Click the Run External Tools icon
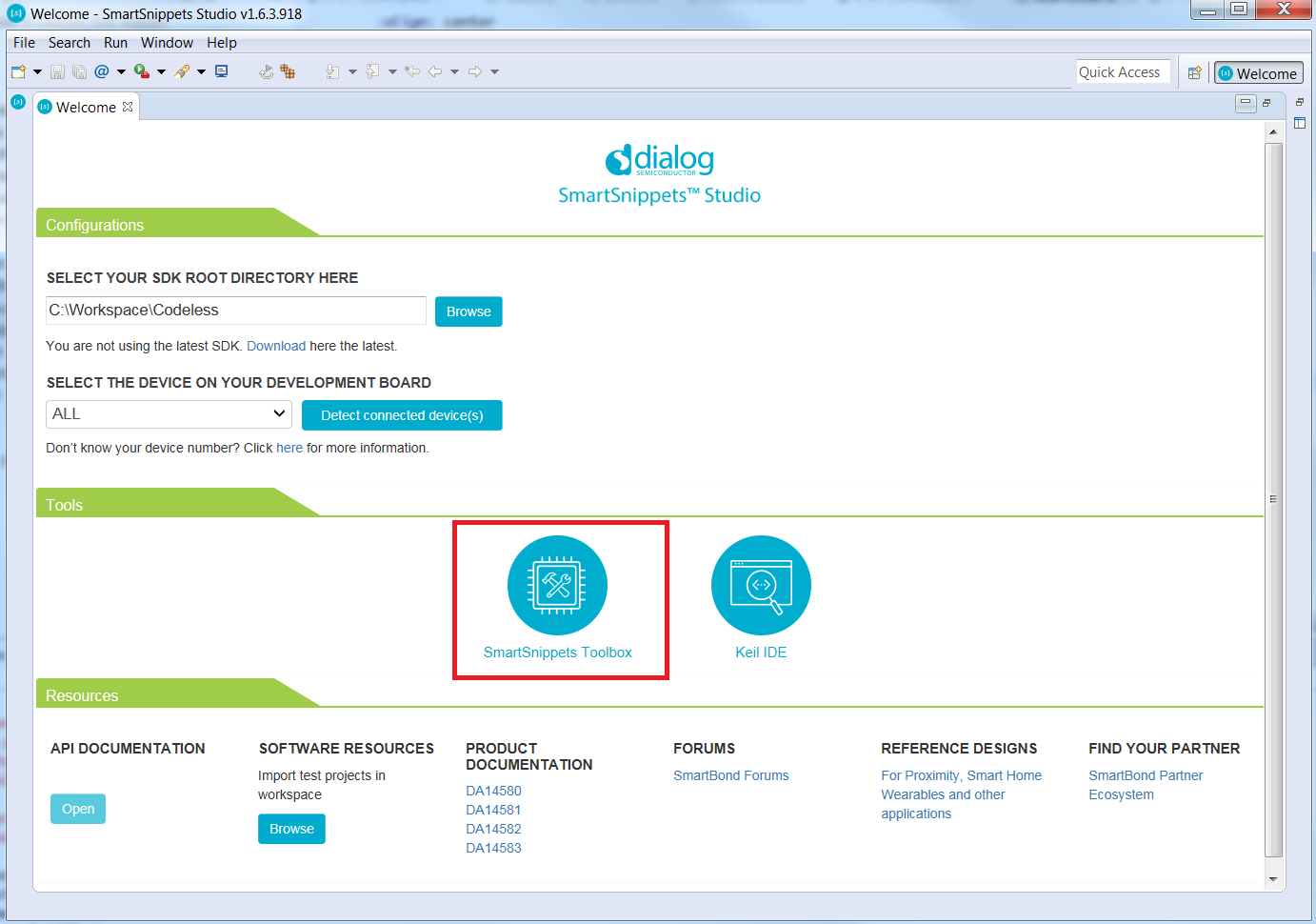 pos(142,71)
